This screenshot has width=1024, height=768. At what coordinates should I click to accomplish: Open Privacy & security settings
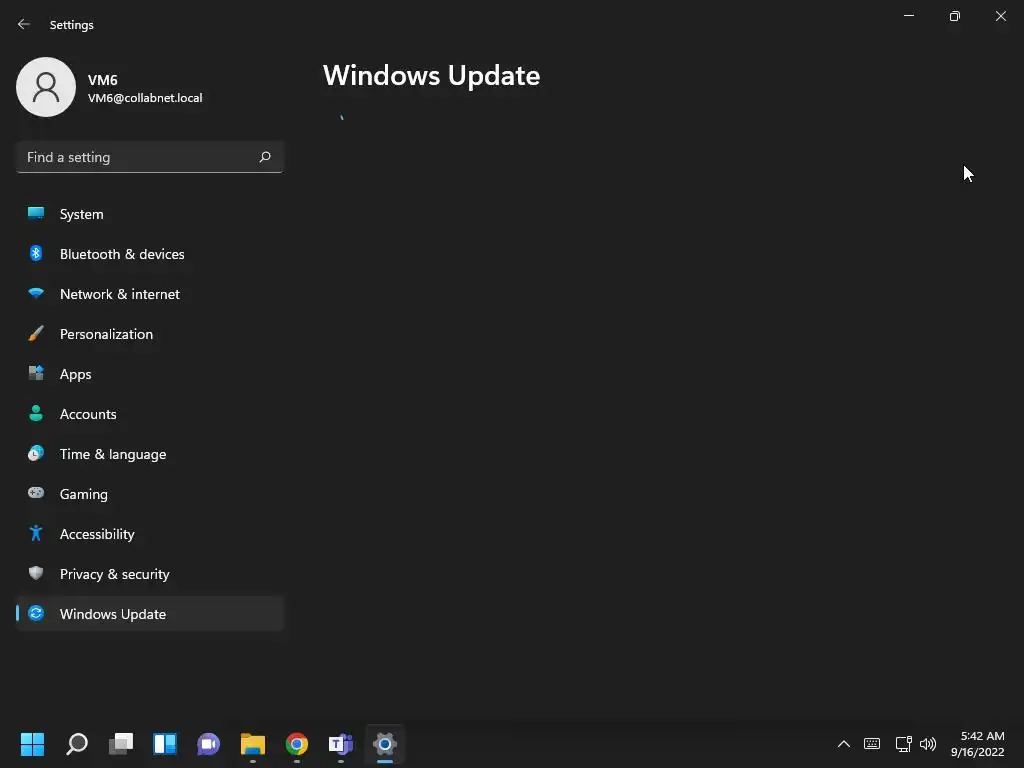[x=150, y=574]
